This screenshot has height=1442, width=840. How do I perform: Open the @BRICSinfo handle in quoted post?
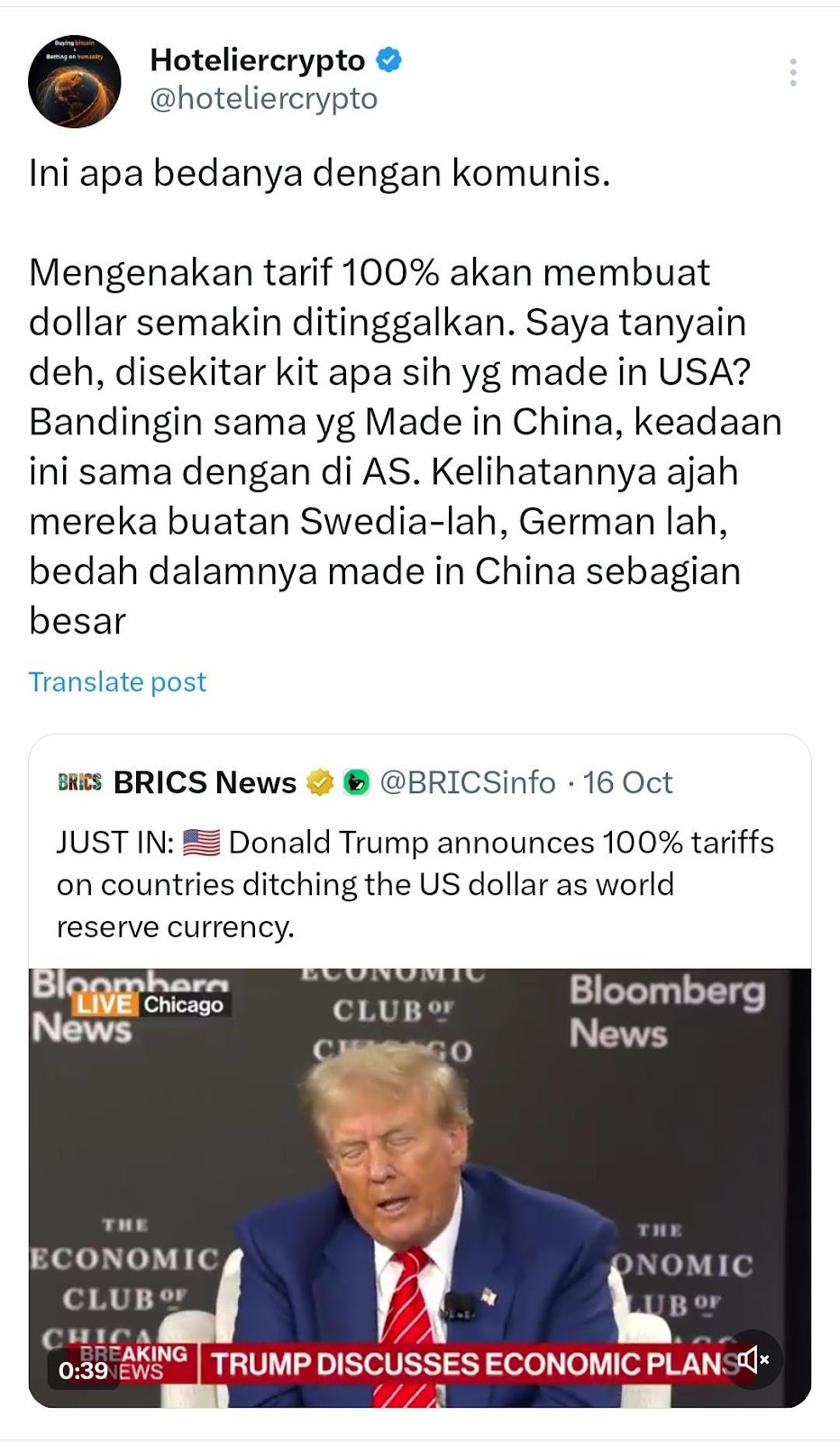coord(468,782)
